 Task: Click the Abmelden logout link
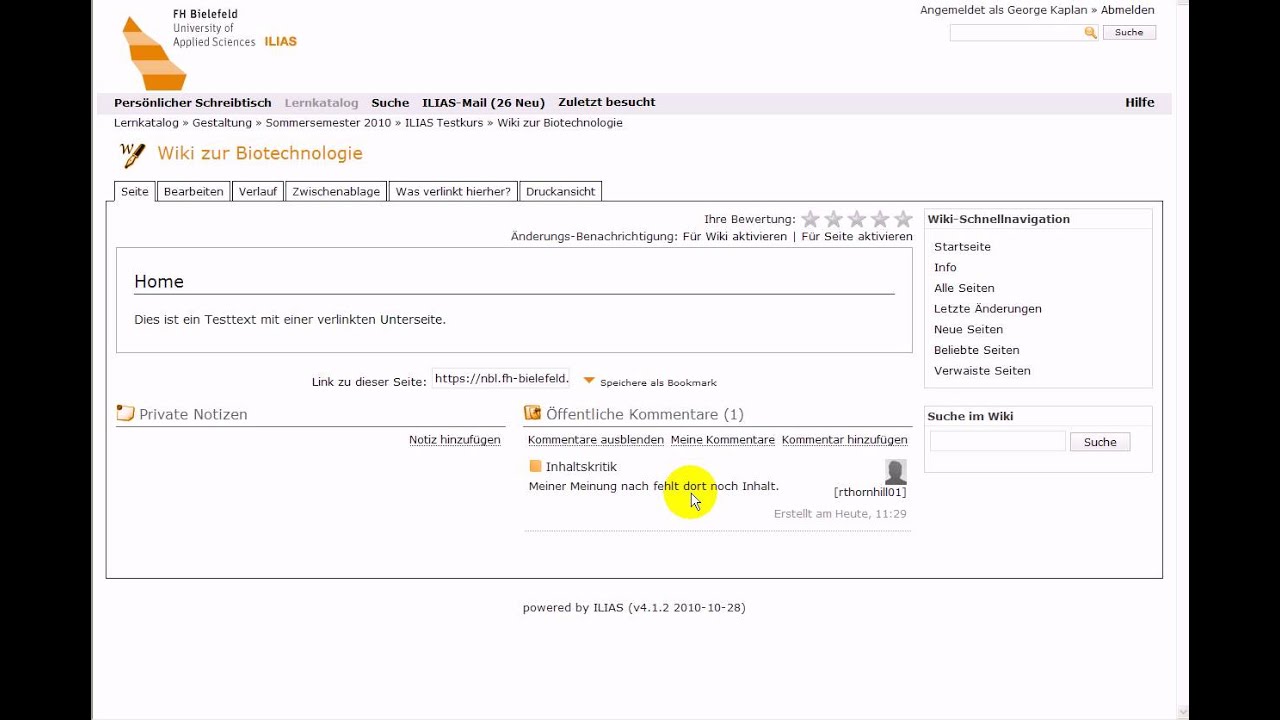pos(1128,10)
